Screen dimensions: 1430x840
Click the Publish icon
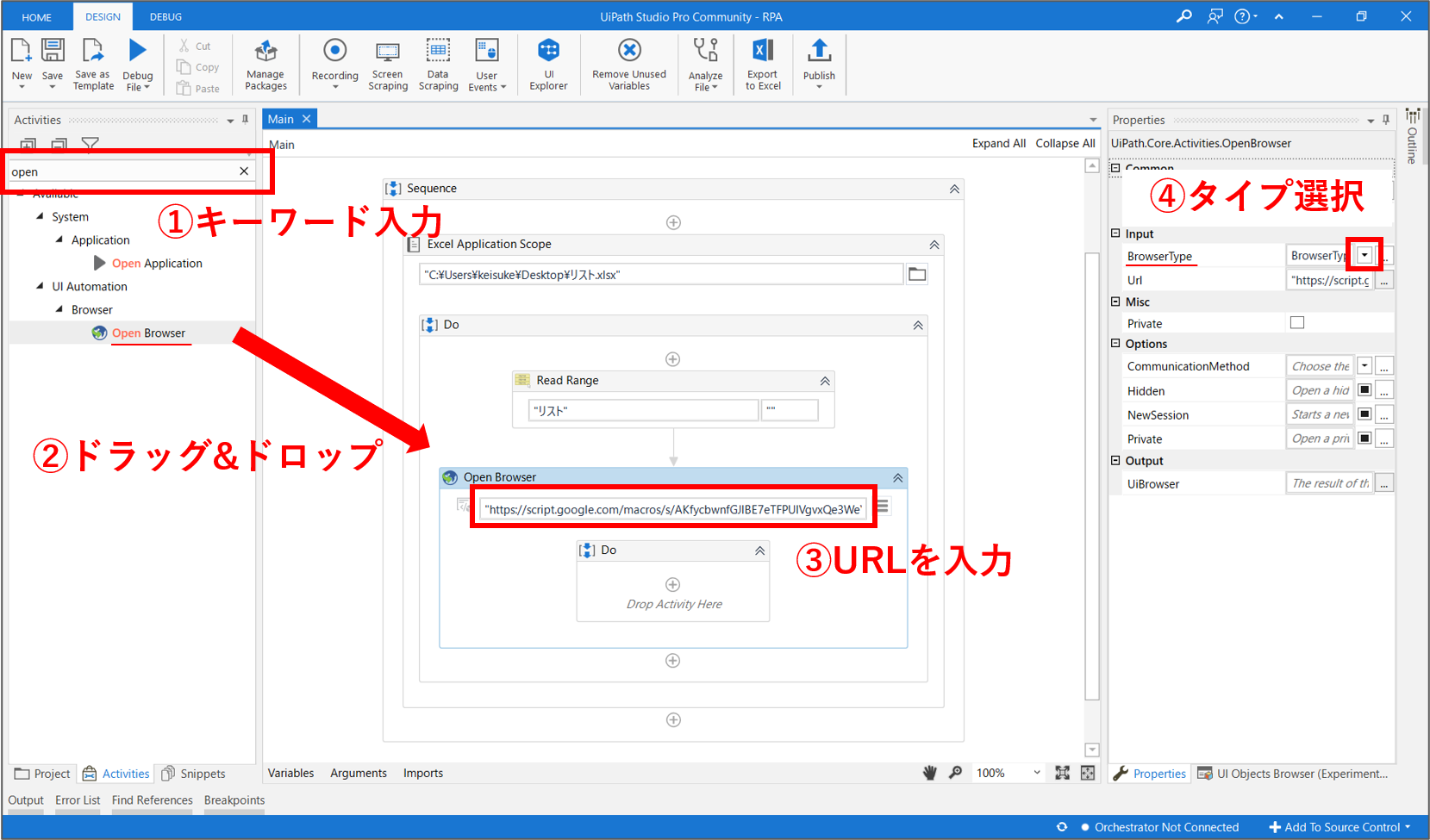(x=819, y=52)
